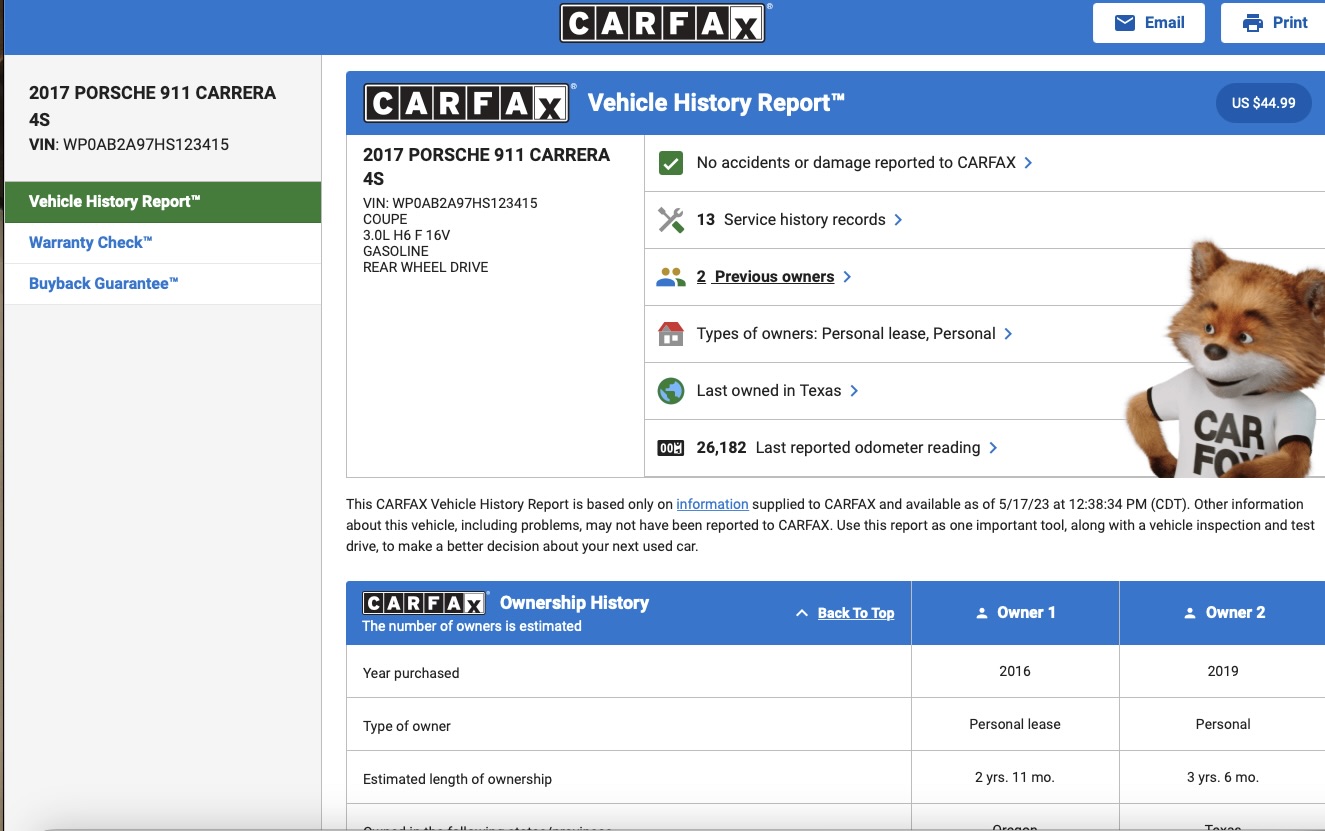Click 26,182 Last reported odometer reading

[838, 448]
